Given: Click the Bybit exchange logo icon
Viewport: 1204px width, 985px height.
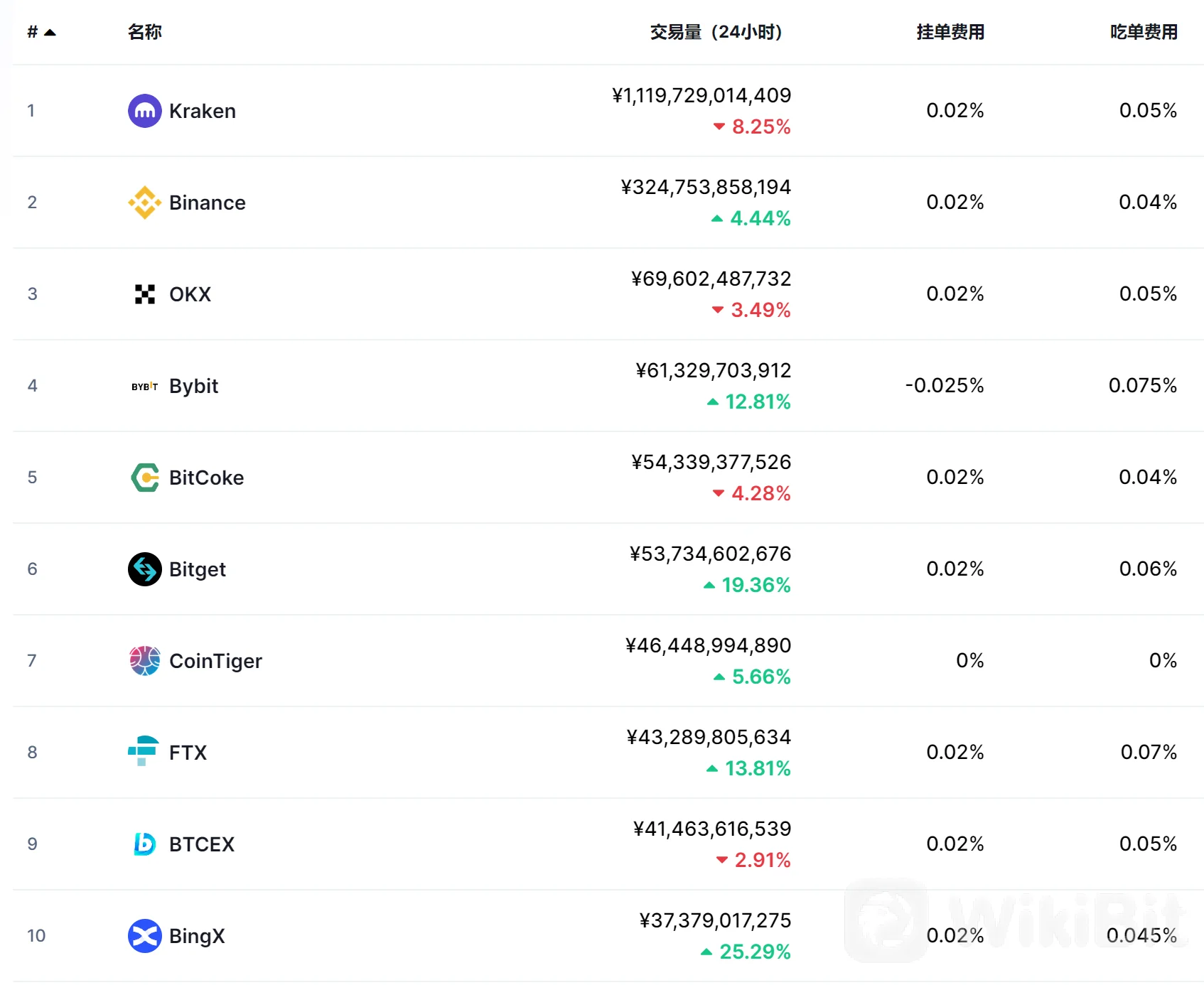Looking at the screenshot, I should 144,386.
